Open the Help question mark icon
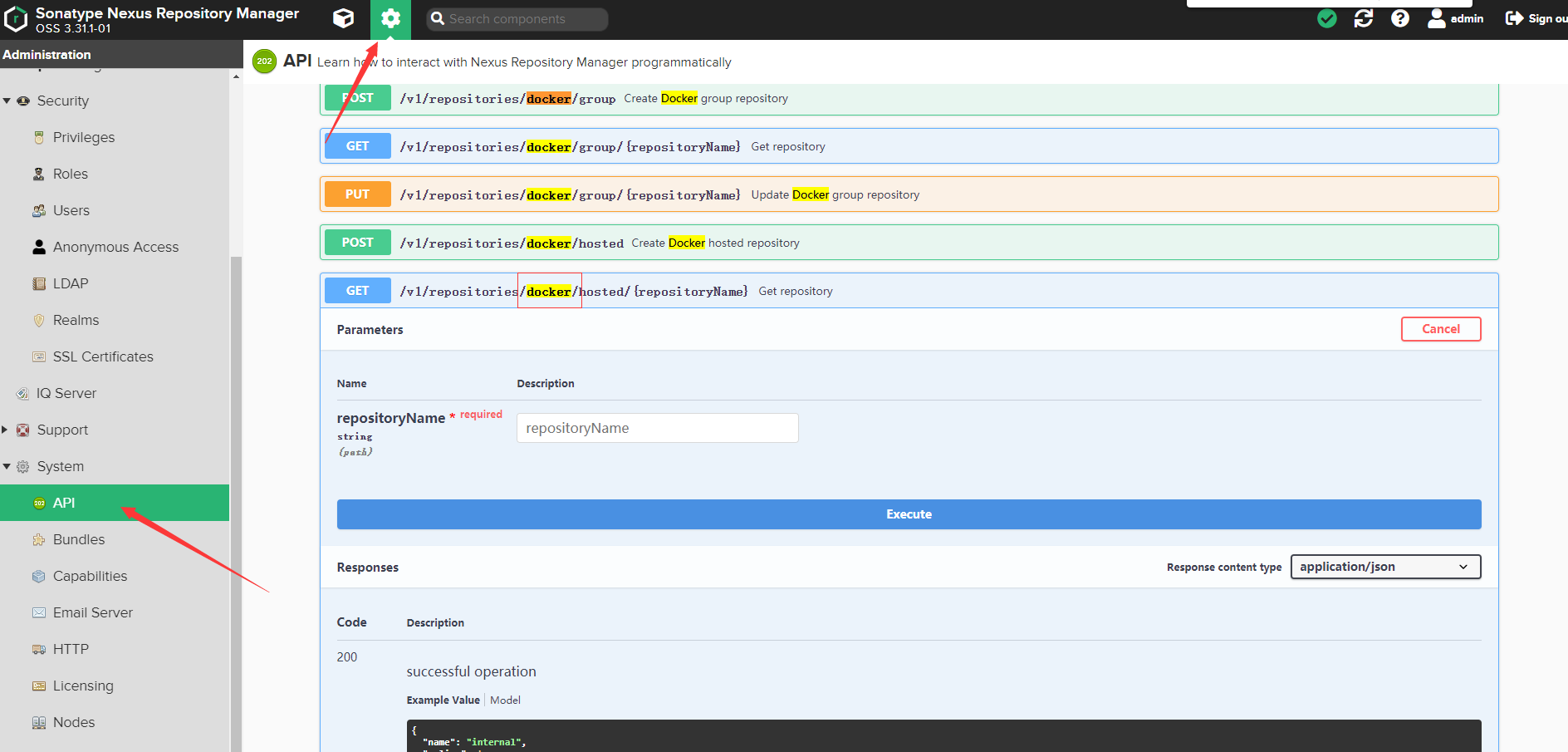Screen dimensions: 1568x752 click(1400, 18)
